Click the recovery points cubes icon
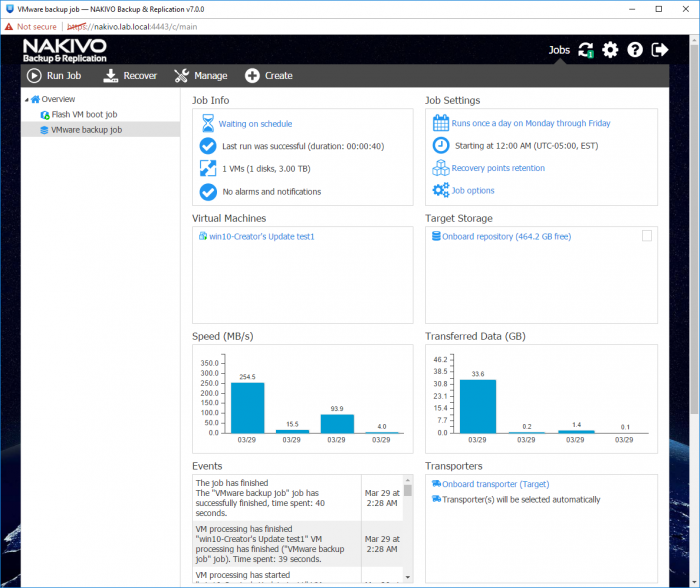Image resolution: width=700 pixels, height=588 pixels. pyautogui.click(x=441, y=168)
